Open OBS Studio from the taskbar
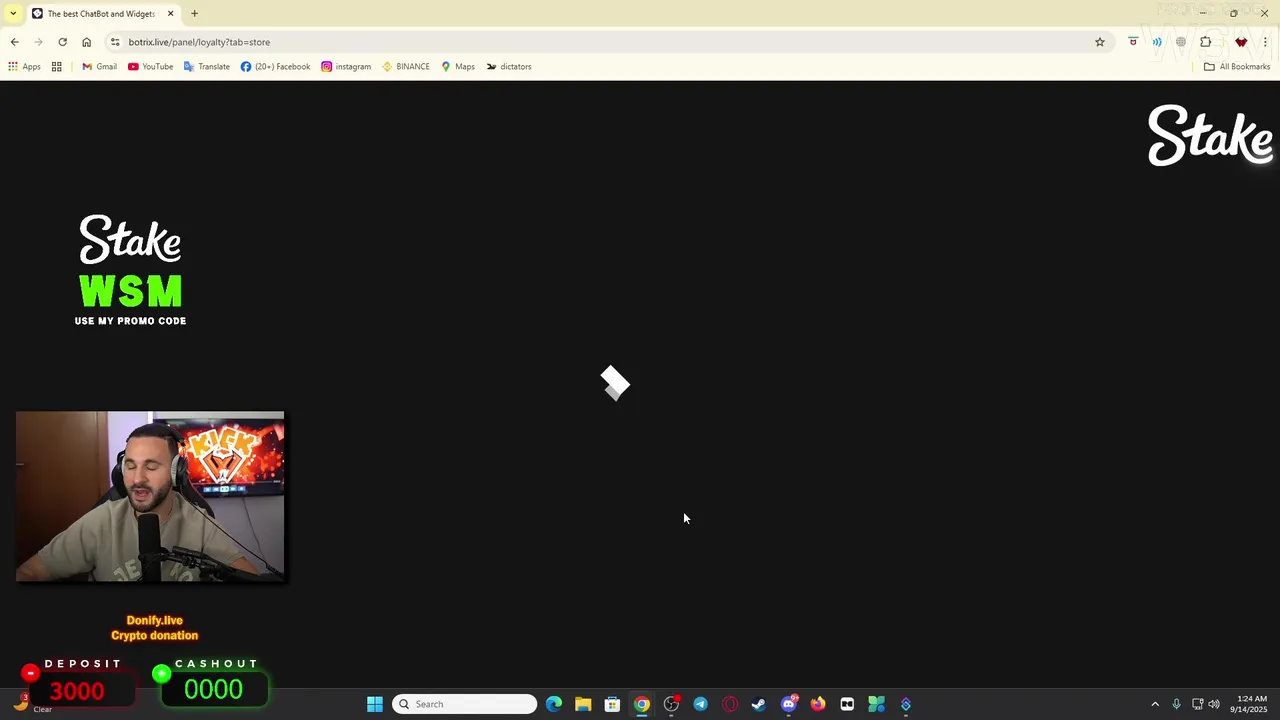Image resolution: width=1280 pixels, height=720 pixels. point(671,704)
